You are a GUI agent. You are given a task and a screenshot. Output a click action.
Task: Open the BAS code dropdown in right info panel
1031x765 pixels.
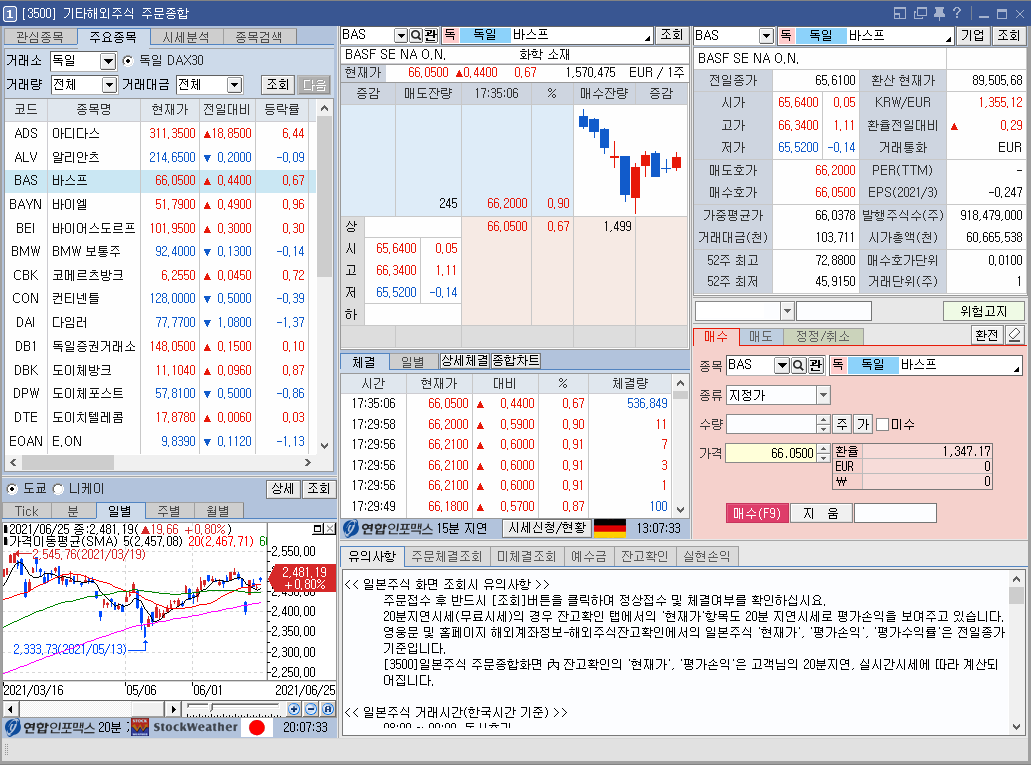(x=766, y=36)
